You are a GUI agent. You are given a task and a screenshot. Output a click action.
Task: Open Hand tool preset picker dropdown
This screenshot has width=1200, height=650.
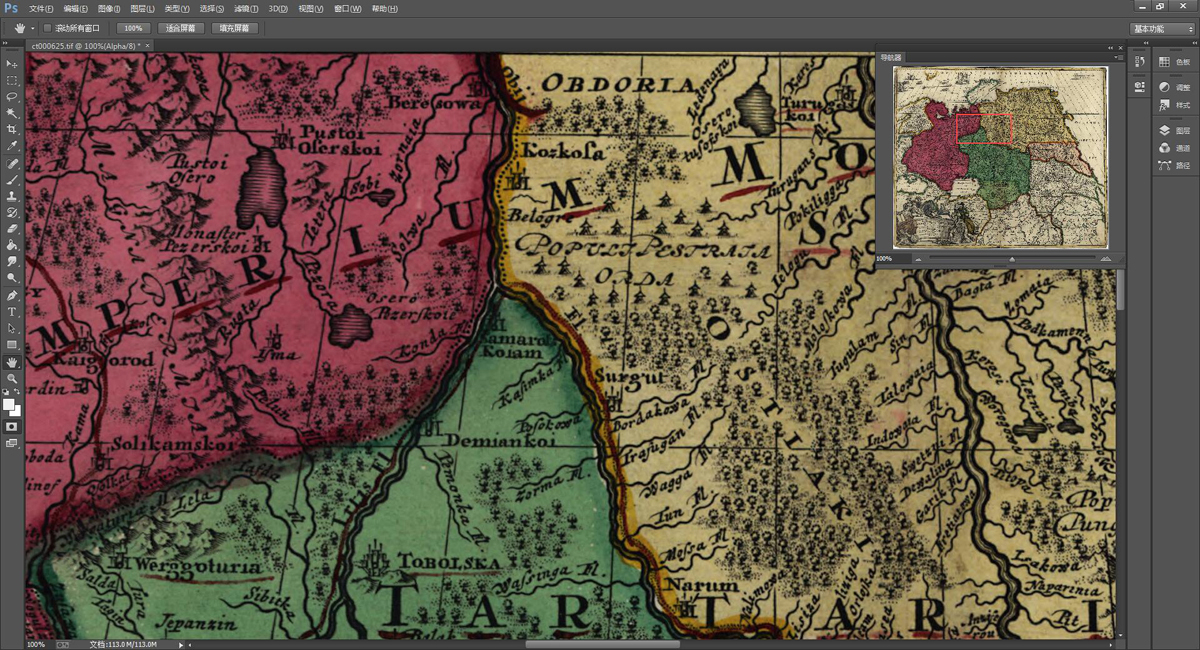pyautogui.click(x=33, y=28)
